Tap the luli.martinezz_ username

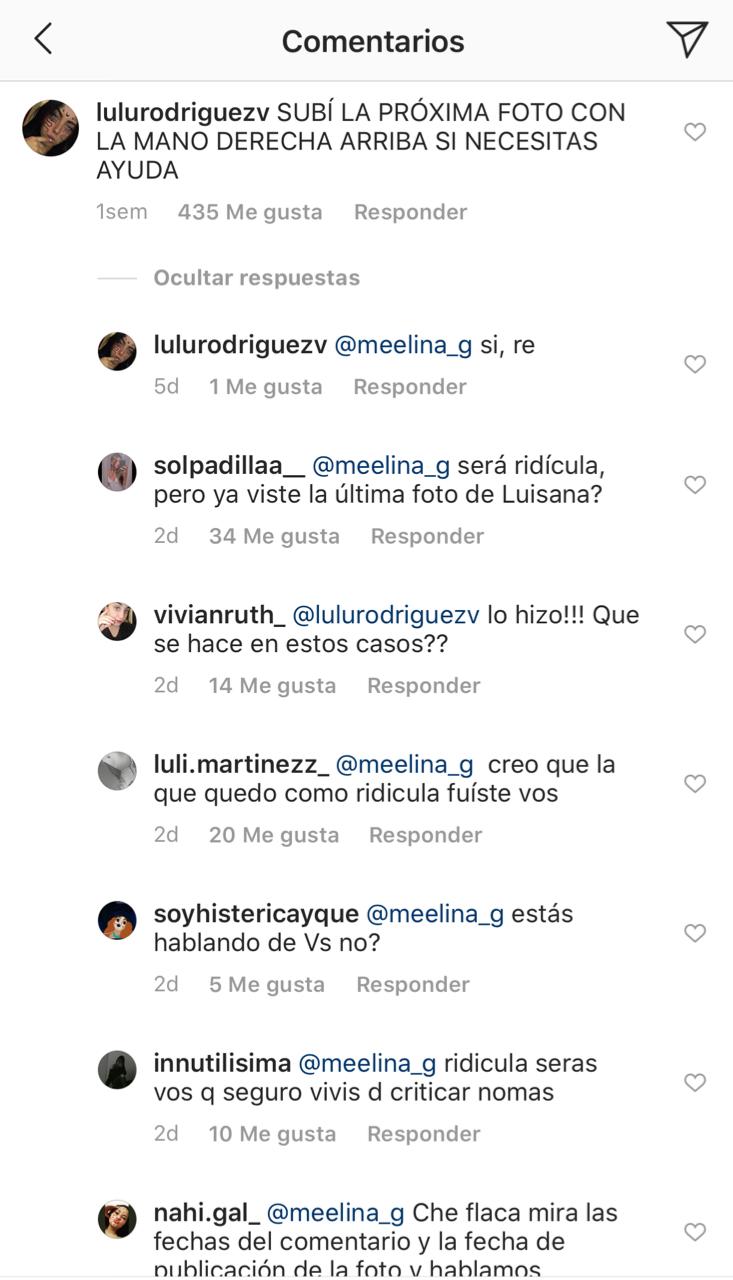241,765
